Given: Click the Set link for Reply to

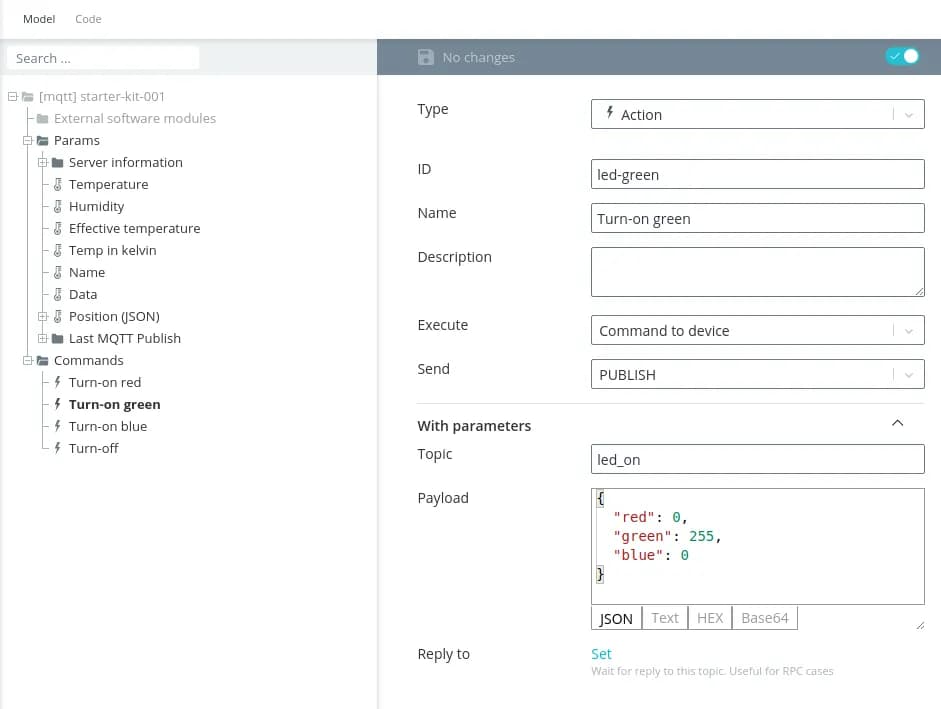Looking at the screenshot, I should coord(601,654).
